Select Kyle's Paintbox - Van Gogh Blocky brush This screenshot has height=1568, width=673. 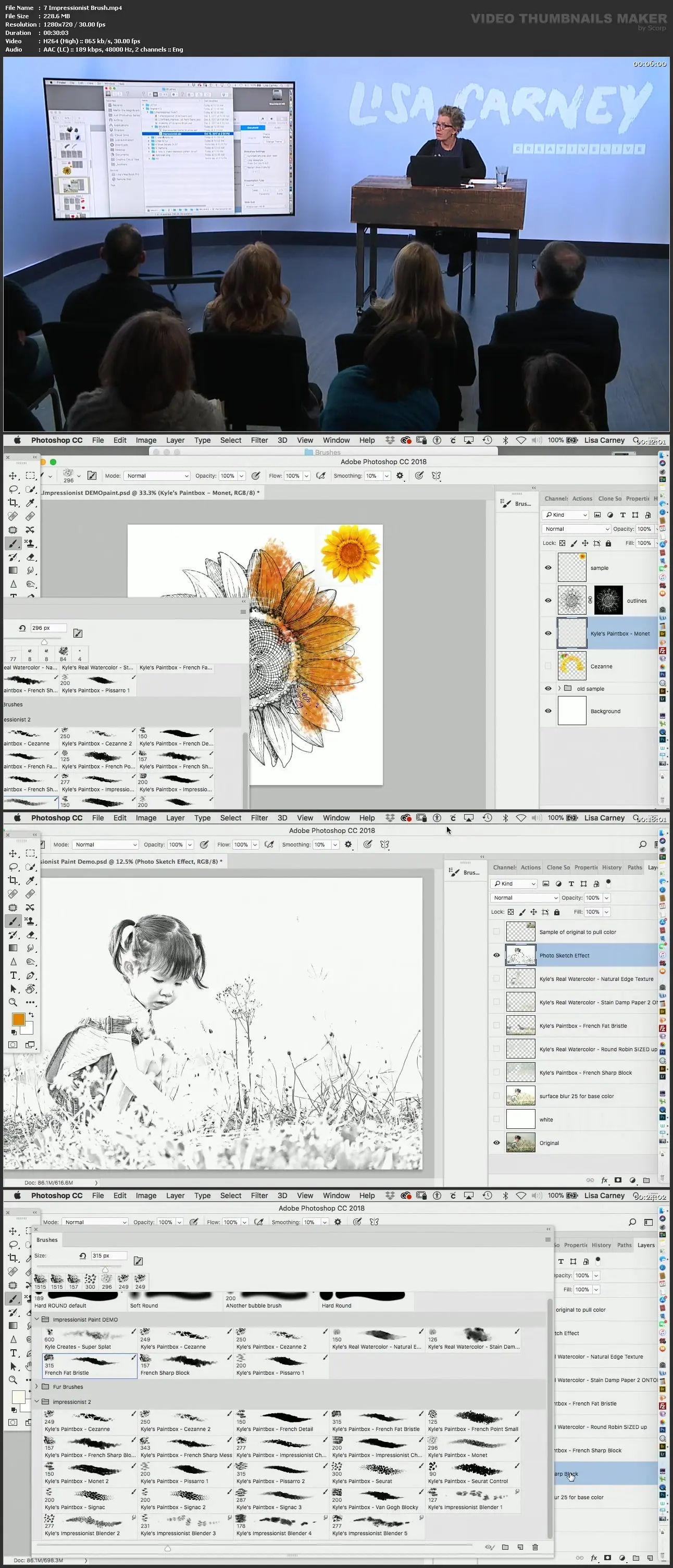point(377,1500)
